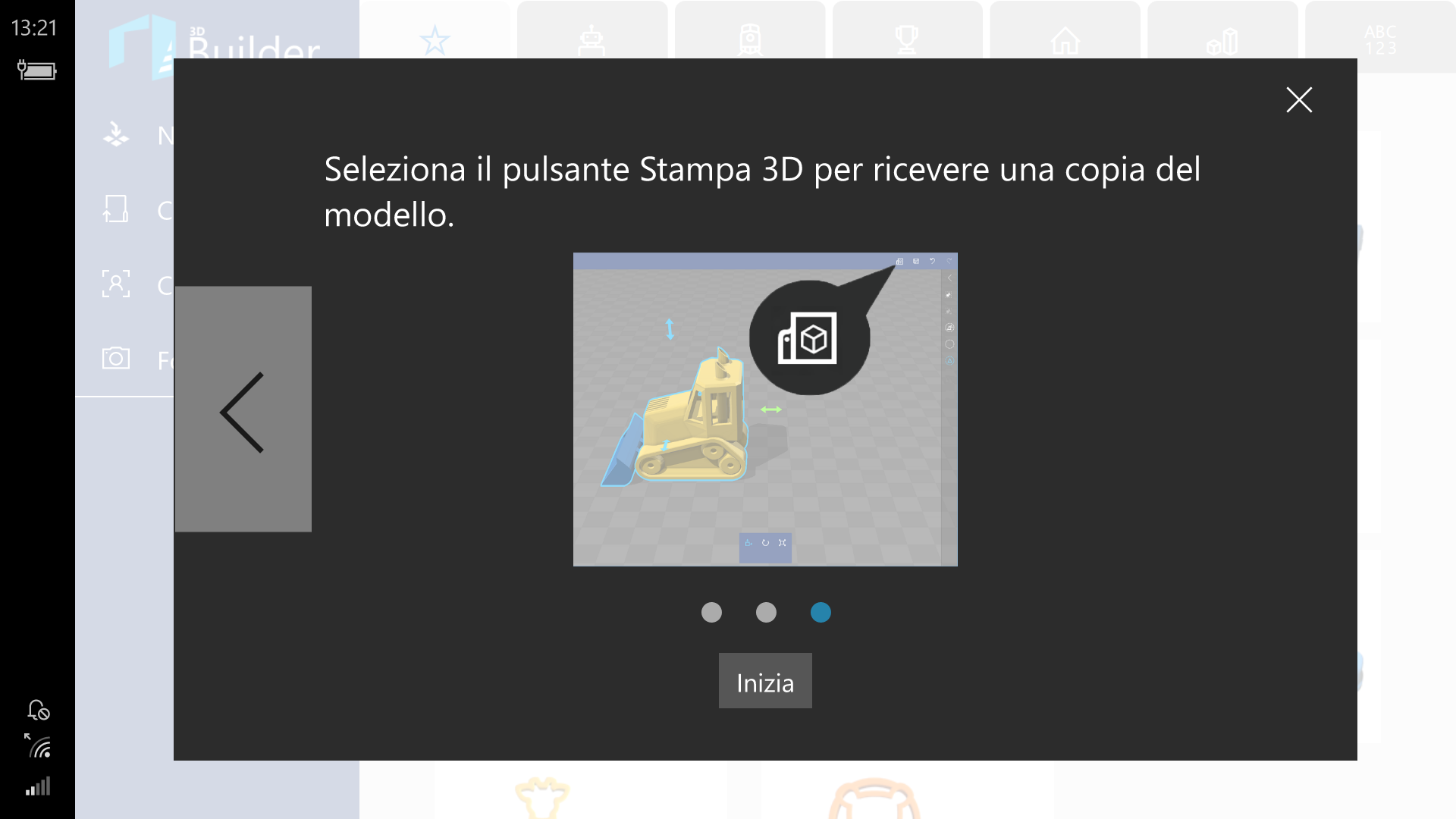Image resolution: width=1456 pixels, height=819 pixels.
Task: Go to previous tutorial slide arrow
Action: tap(243, 409)
